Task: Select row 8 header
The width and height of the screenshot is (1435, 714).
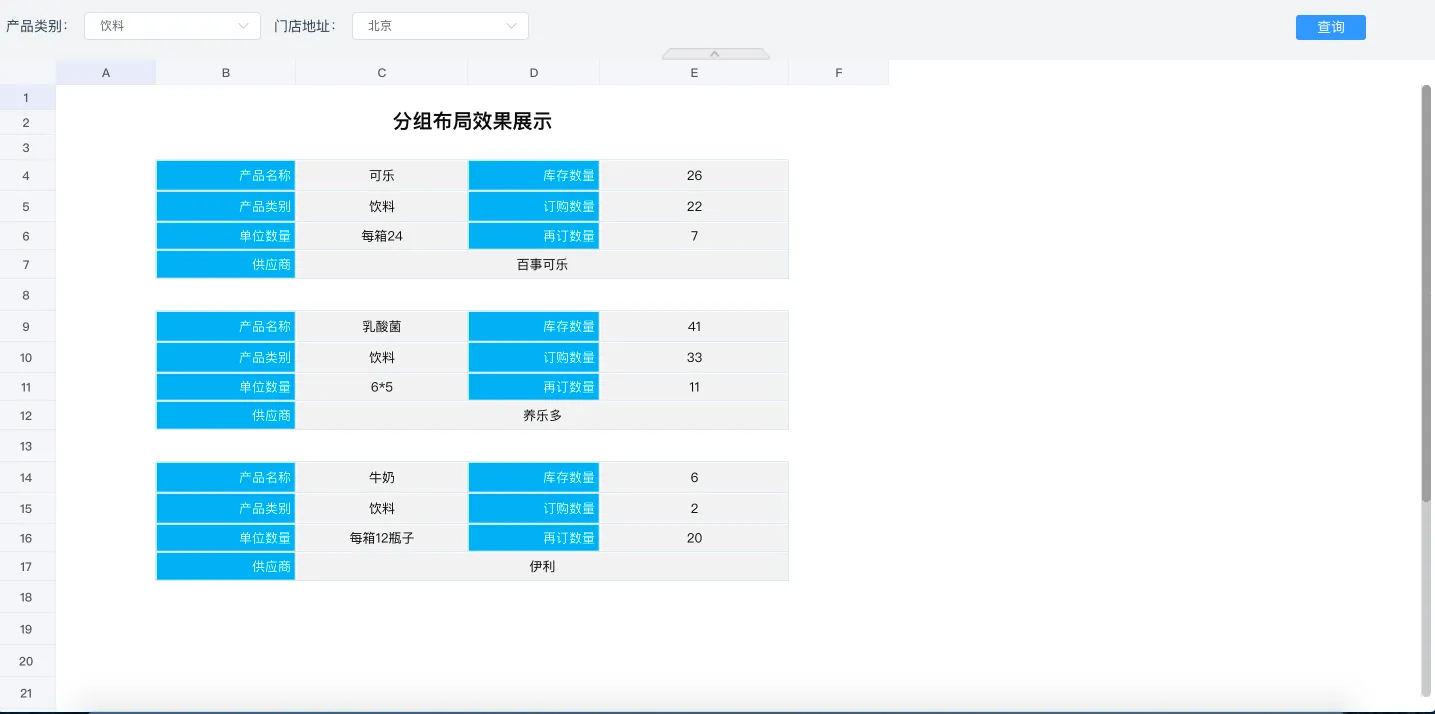Action: point(27,295)
